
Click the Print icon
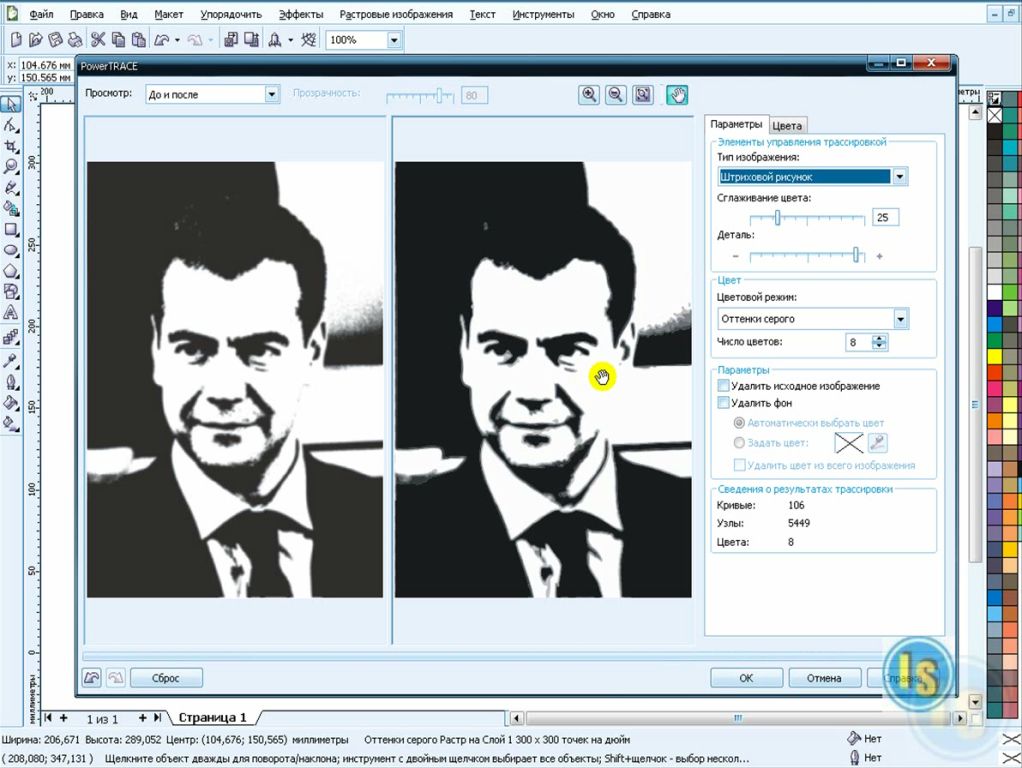75,40
